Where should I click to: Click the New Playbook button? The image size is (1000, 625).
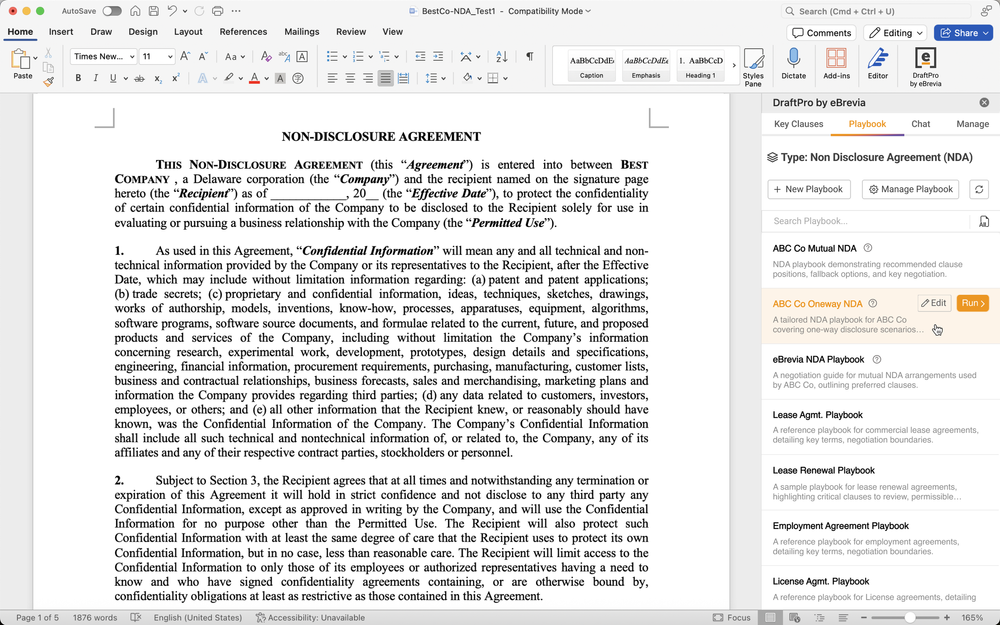click(x=809, y=189)
